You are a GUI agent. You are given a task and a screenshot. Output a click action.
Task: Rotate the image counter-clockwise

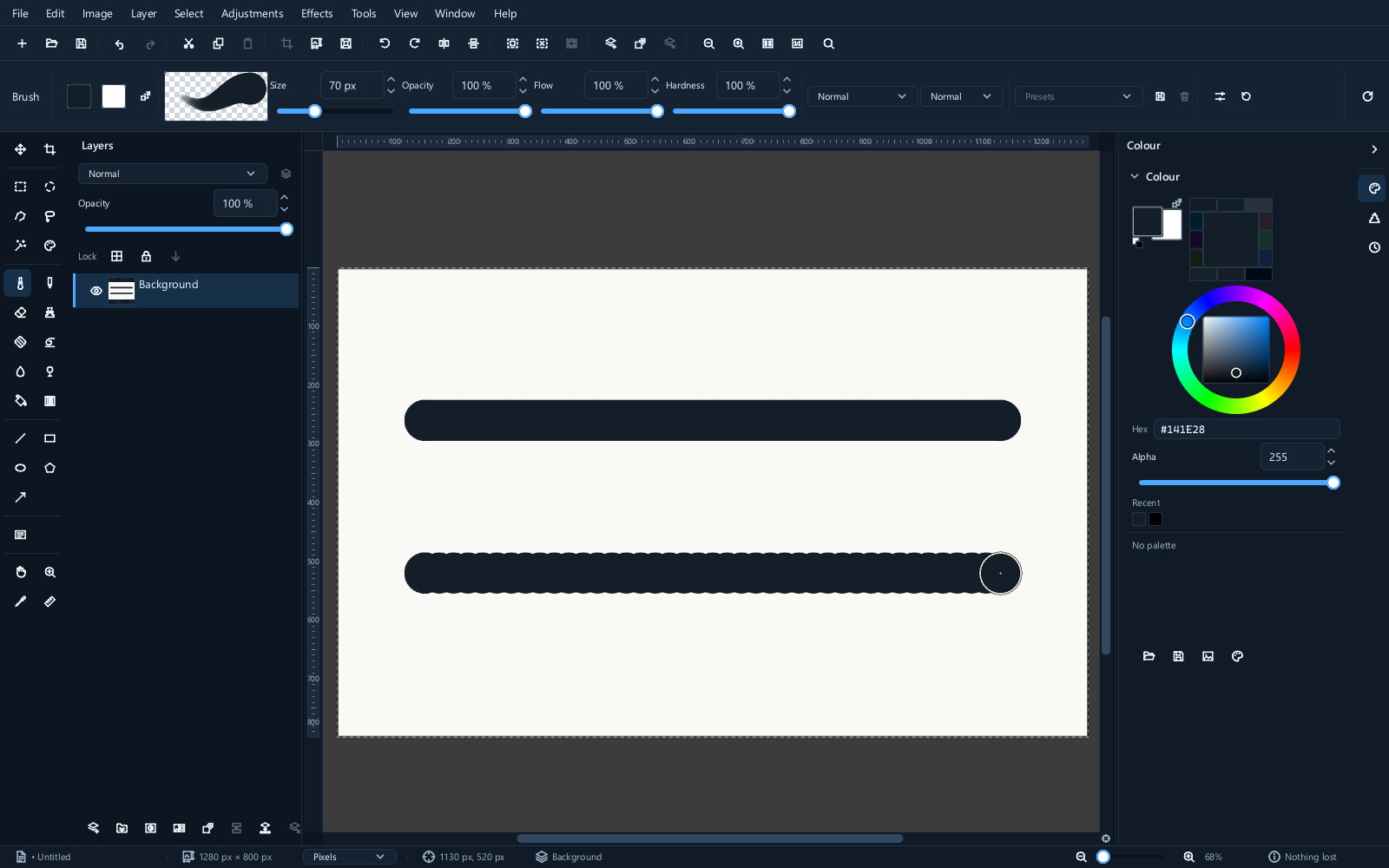click(x=385, y=43)
